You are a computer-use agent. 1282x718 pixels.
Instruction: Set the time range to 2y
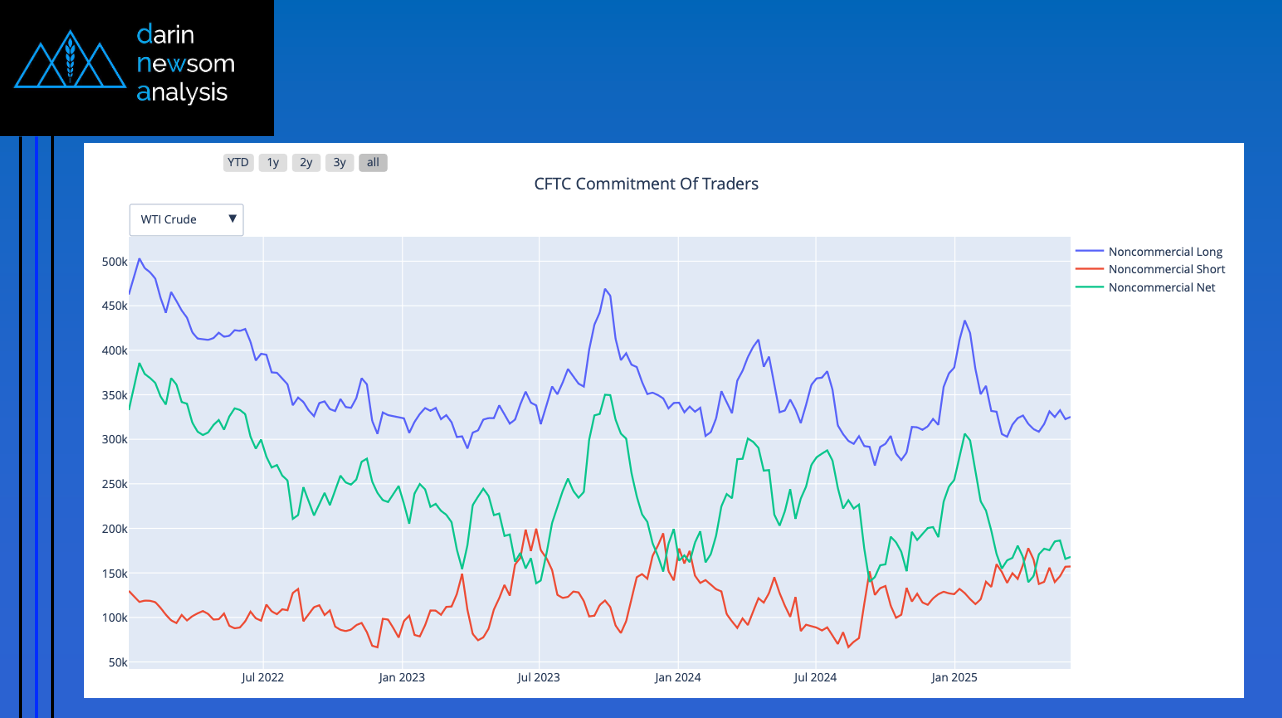pyautogui.click(x=306, y=163)
